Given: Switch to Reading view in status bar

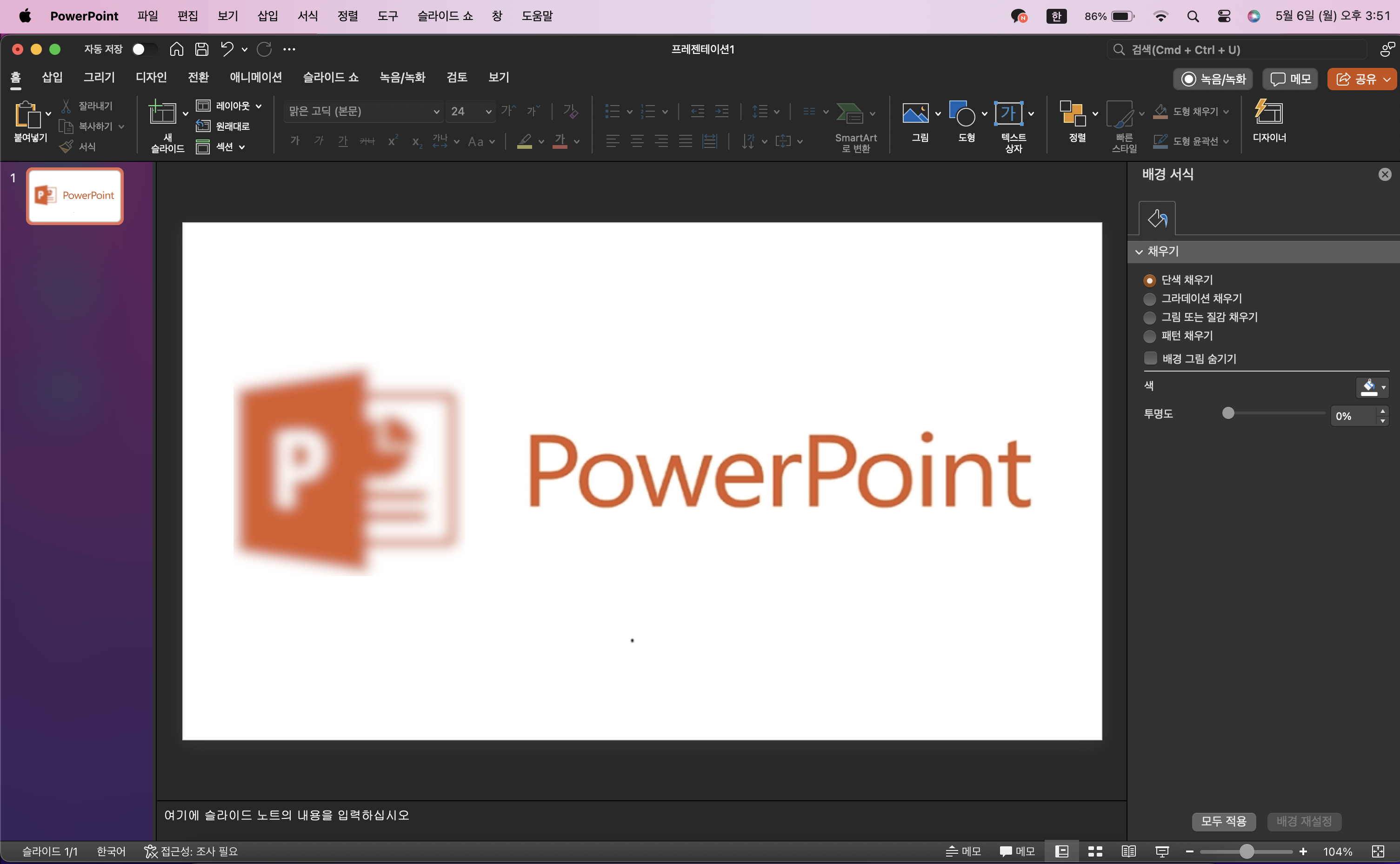Looking at the screenshot, I should tap(1128, 851).
